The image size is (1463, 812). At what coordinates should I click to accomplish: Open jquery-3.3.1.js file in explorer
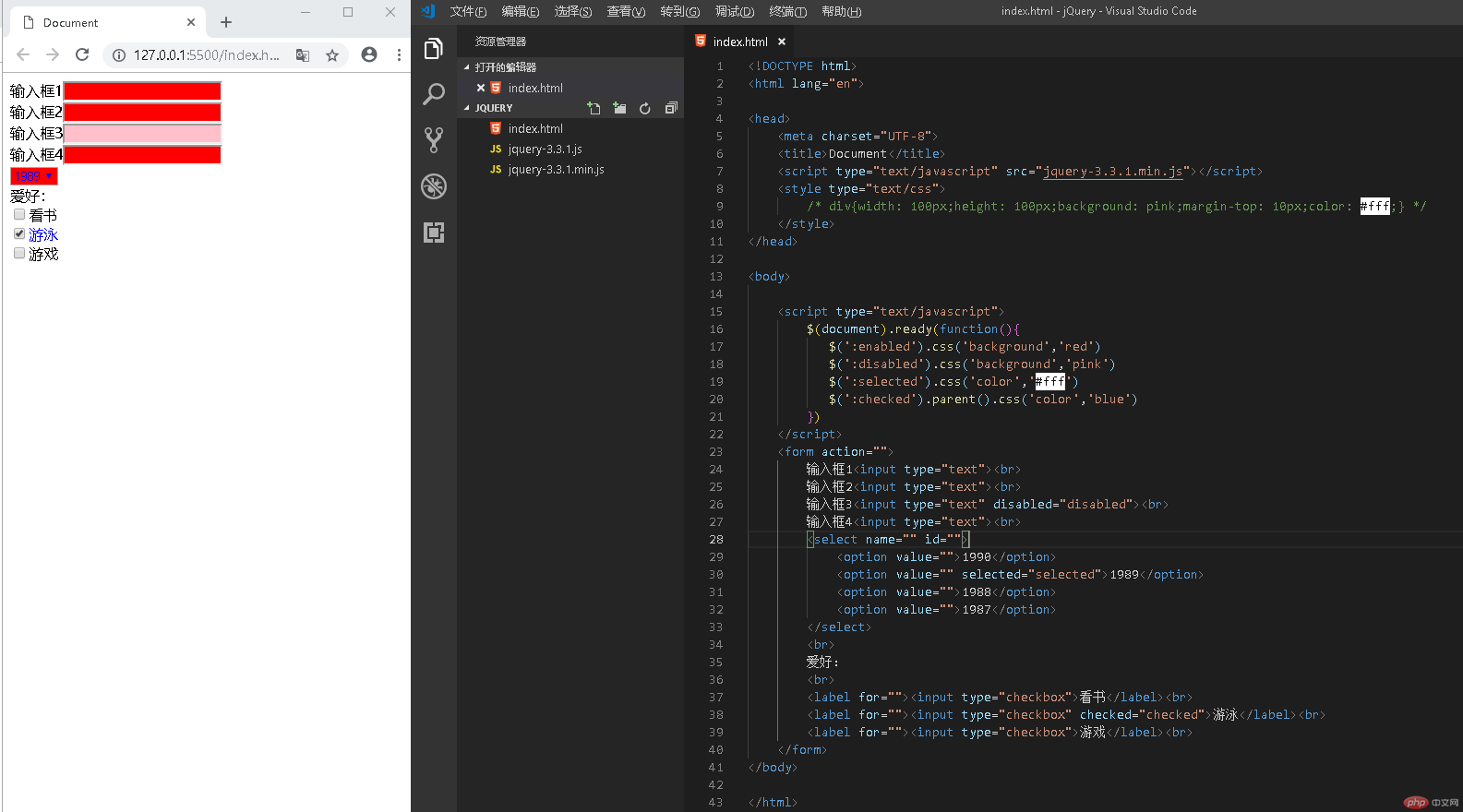pos(545,149)
